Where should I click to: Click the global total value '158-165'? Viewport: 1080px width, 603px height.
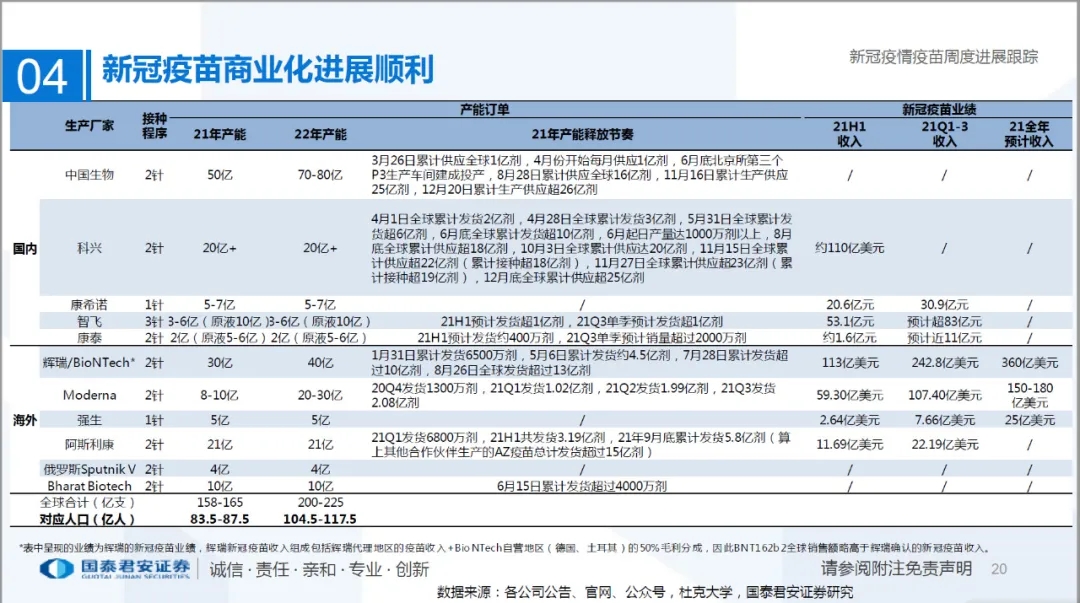(219, 502)
